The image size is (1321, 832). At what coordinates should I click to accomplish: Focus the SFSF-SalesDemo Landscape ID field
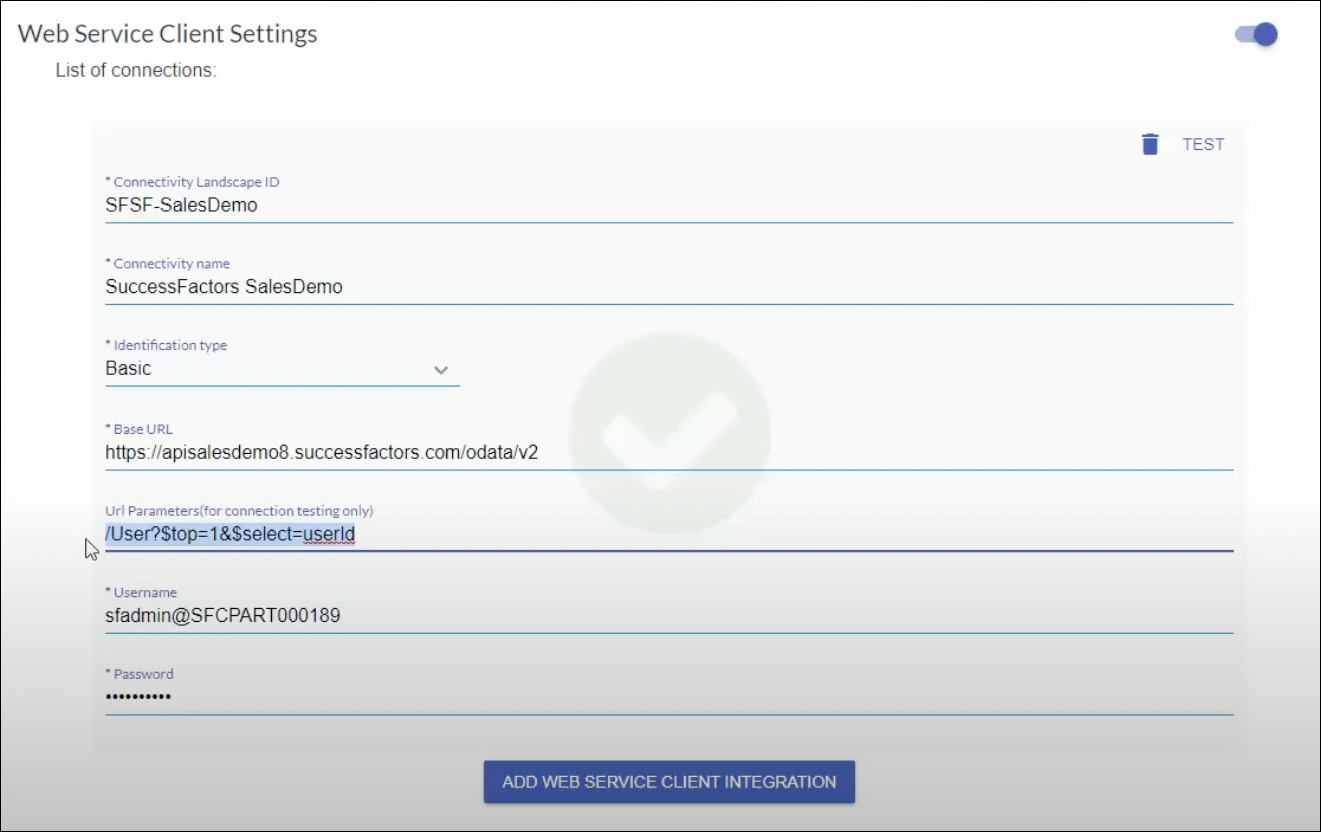point(668,205)
